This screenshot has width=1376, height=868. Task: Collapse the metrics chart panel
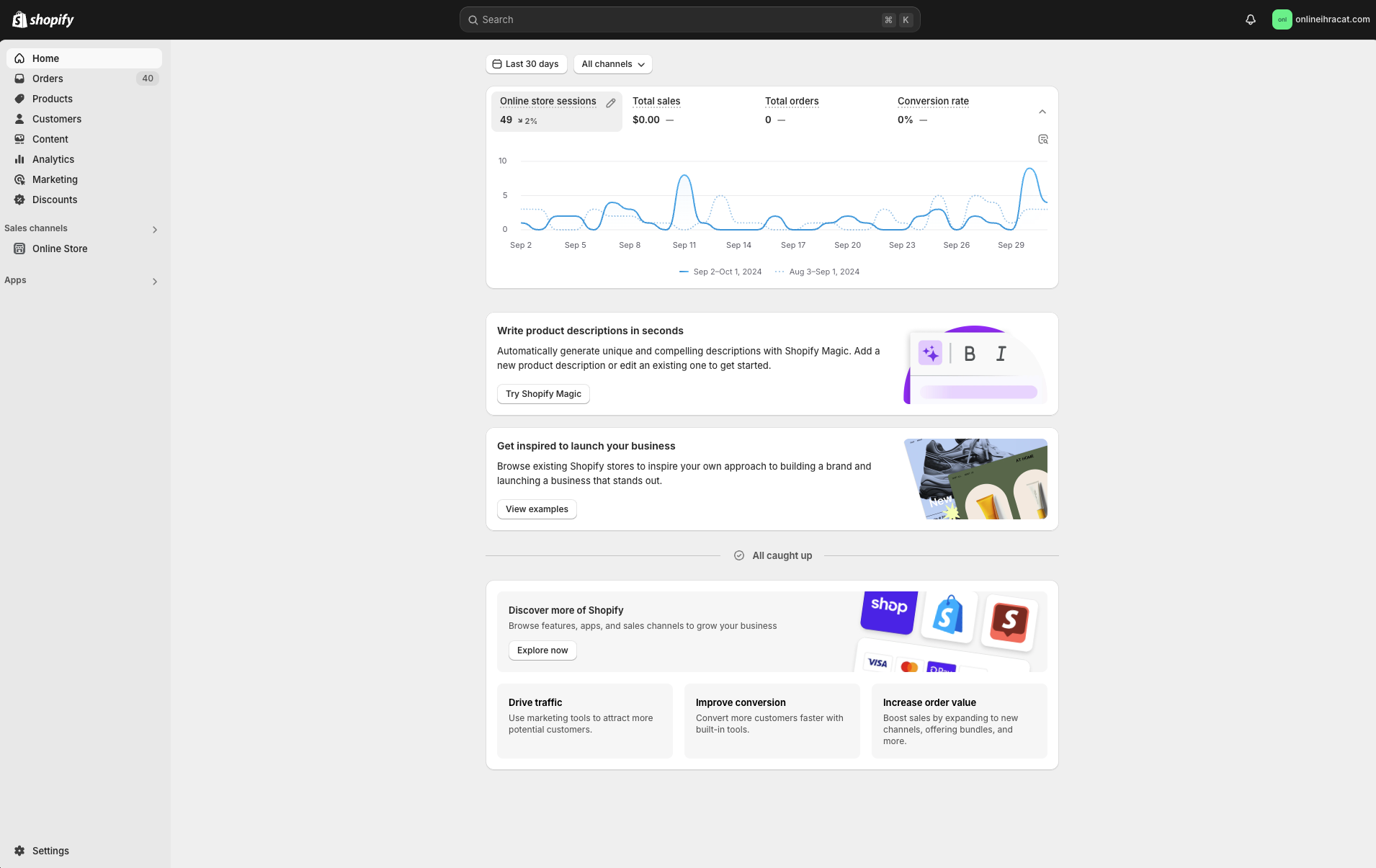point(1042,112)
